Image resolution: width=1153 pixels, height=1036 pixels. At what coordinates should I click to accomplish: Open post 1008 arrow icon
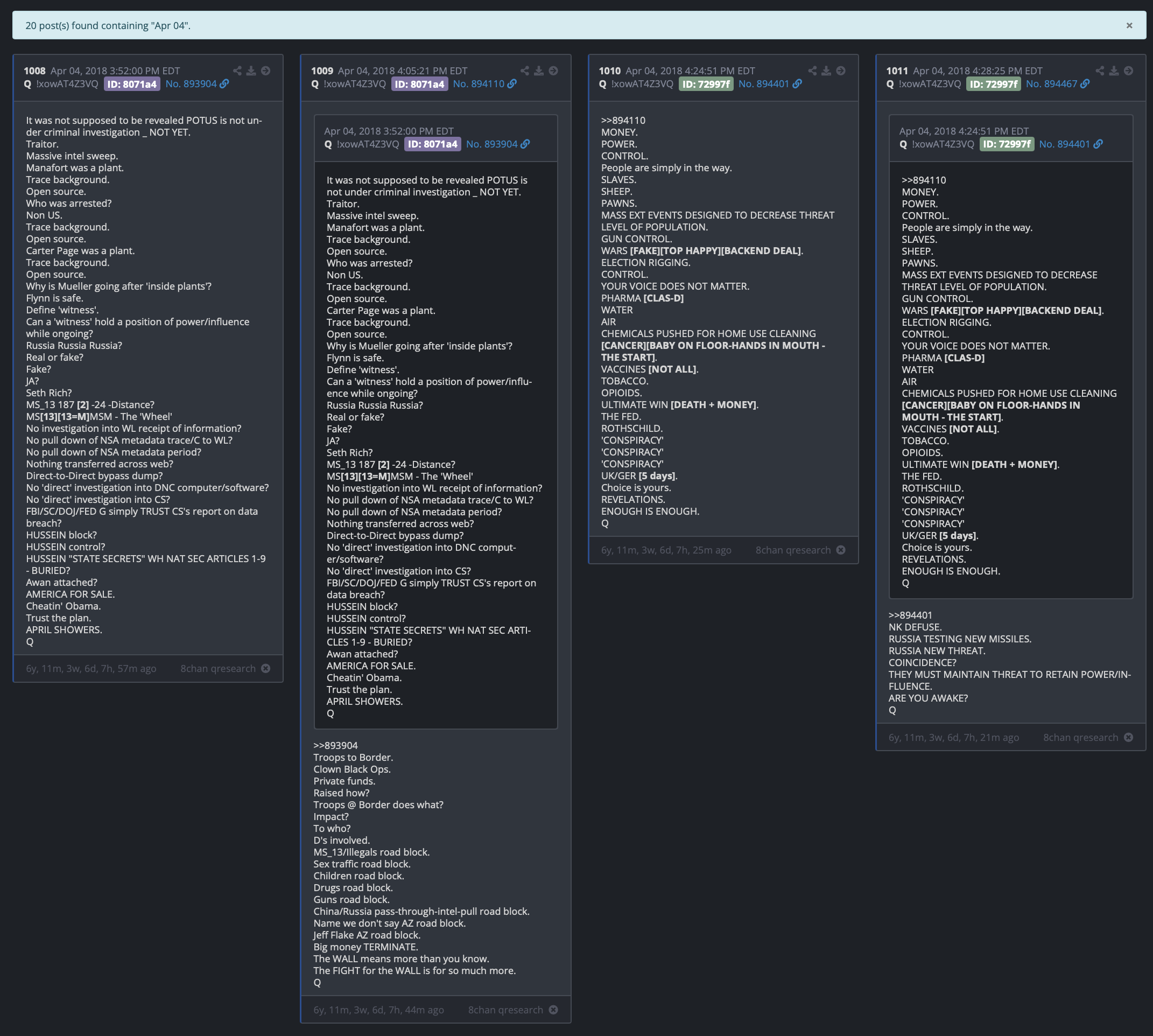pos(266,71)
